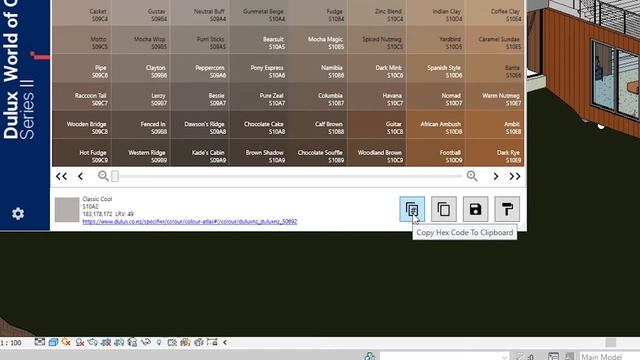
Task: Click the Lock 3D View icon
Action: tap(132, 342)
